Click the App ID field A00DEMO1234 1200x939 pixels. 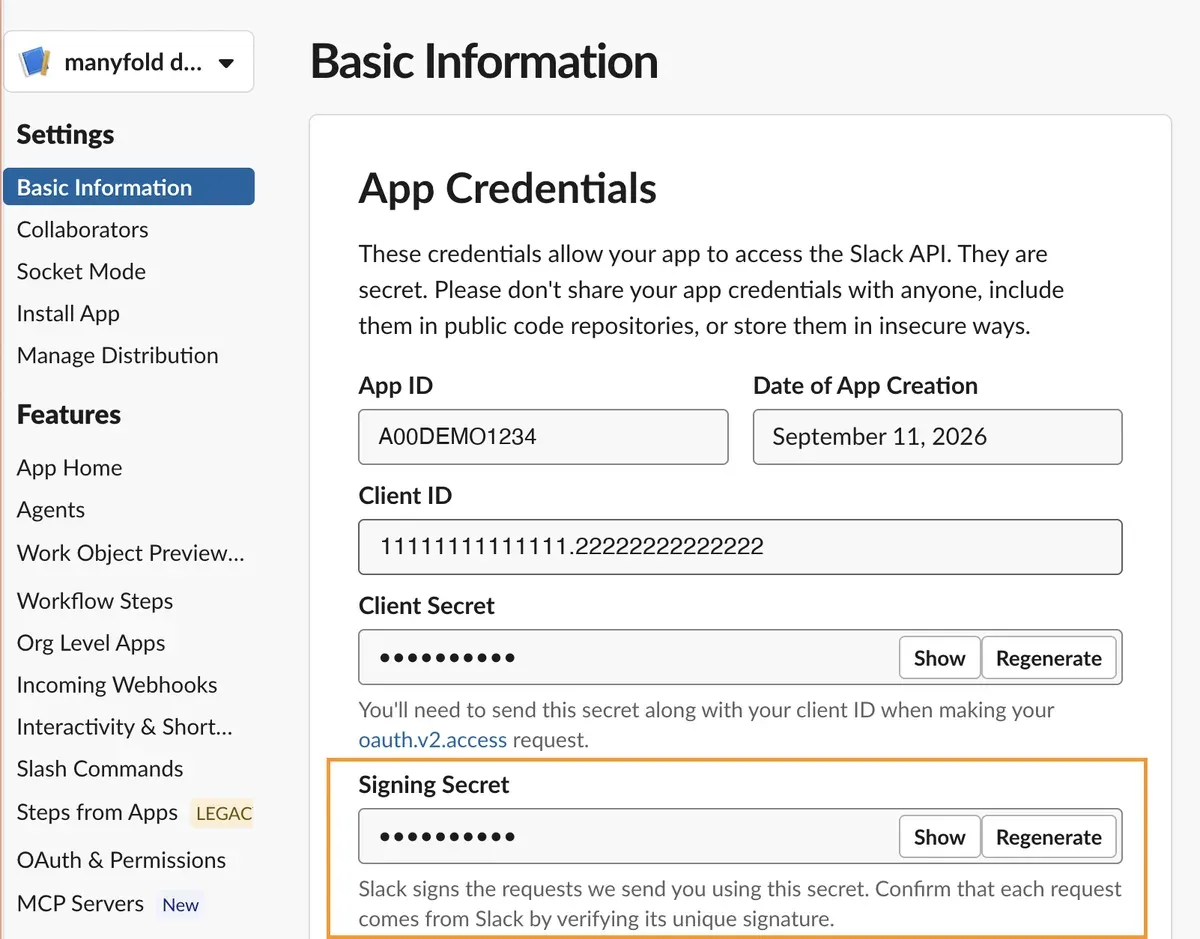pyautogui.click(x=543, y=436)
